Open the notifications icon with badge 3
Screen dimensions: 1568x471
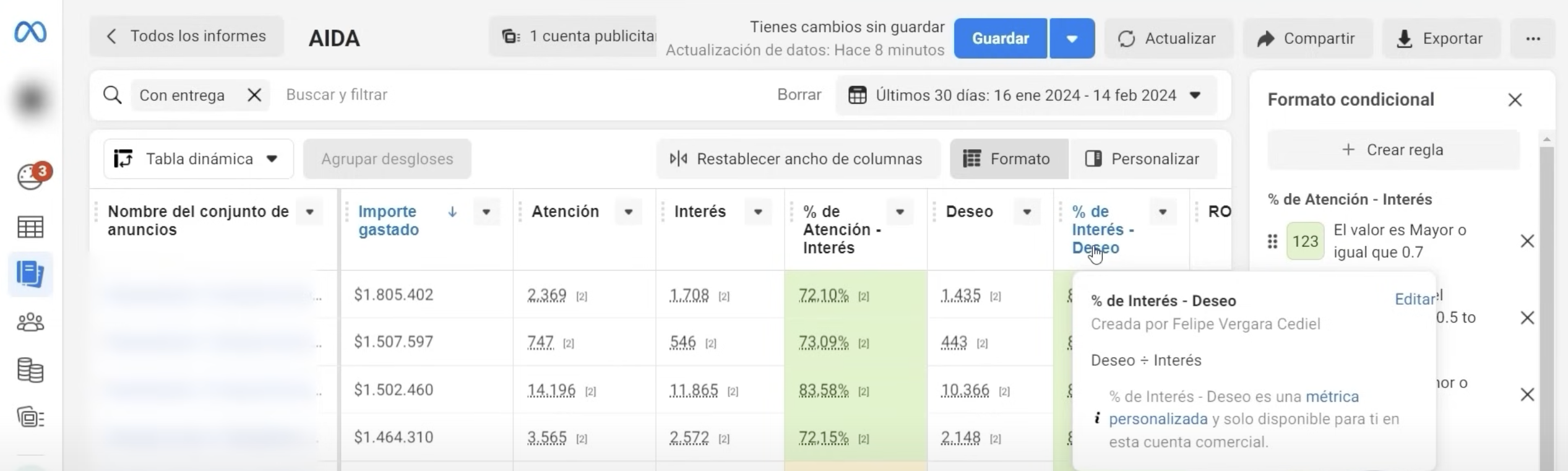point(31,178)
